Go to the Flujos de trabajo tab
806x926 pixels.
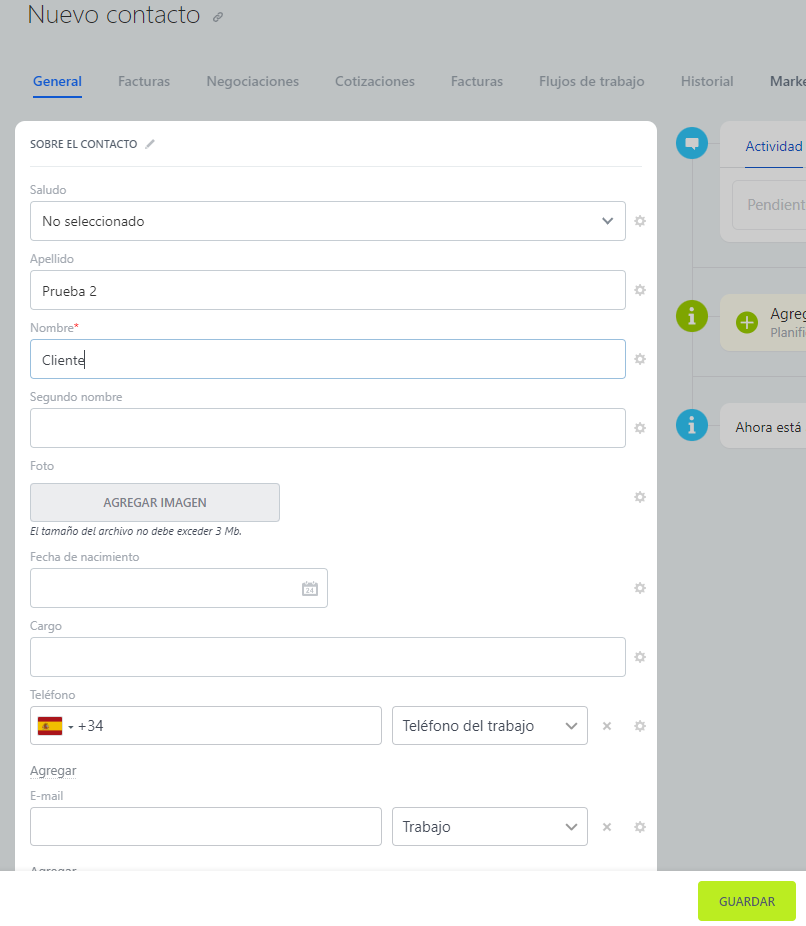(591, 82)
